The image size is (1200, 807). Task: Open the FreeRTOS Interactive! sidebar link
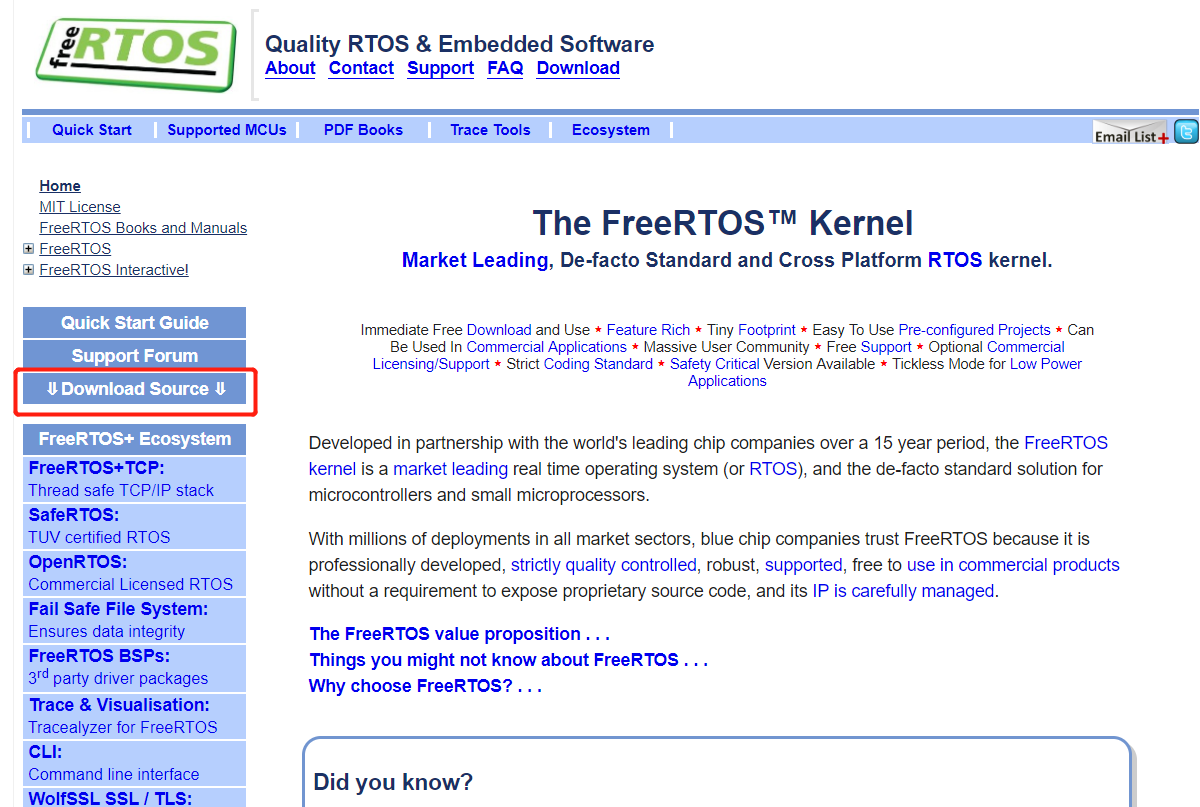coord(114,270)
